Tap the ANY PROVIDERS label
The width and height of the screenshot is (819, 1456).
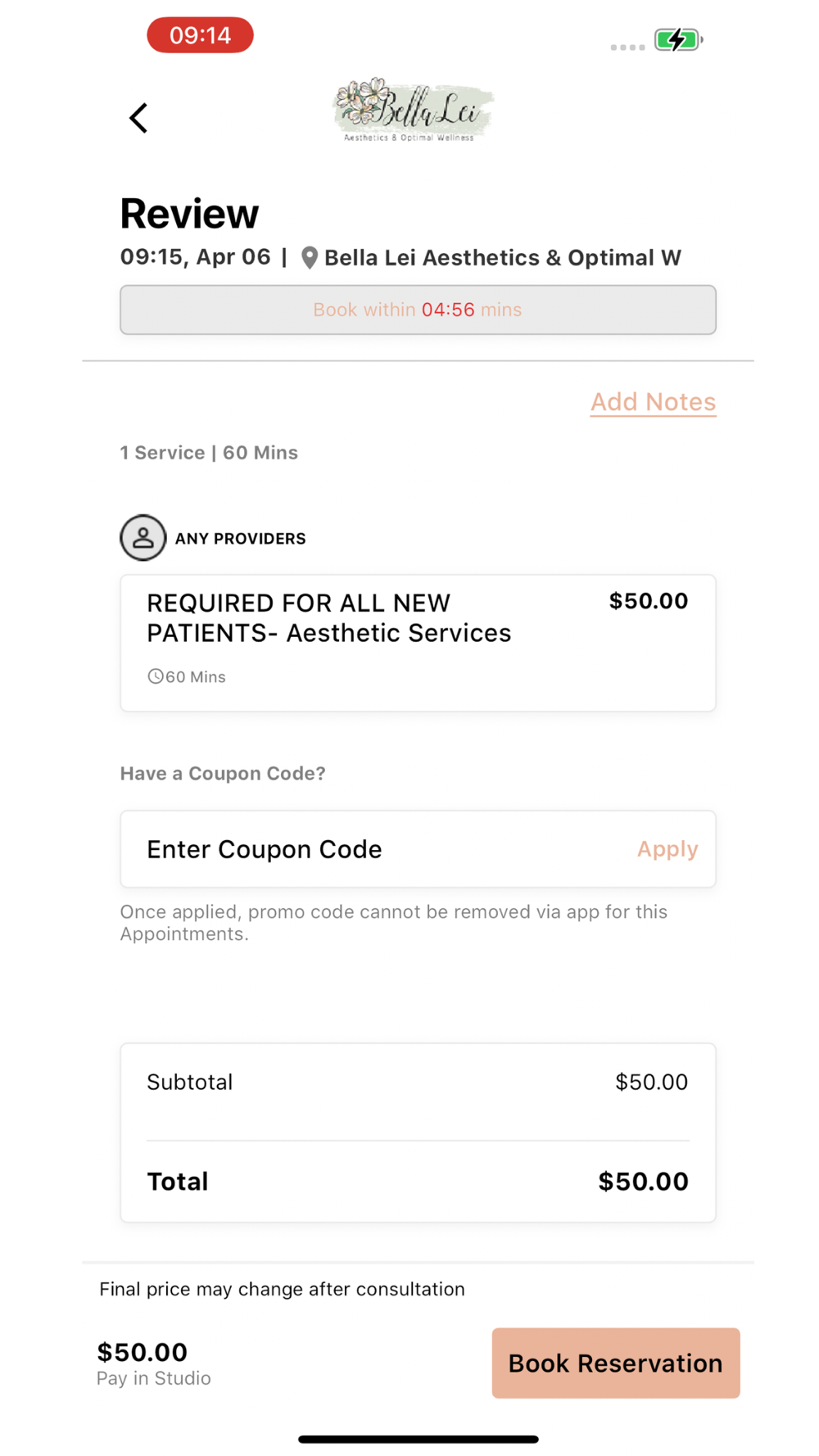240,539
